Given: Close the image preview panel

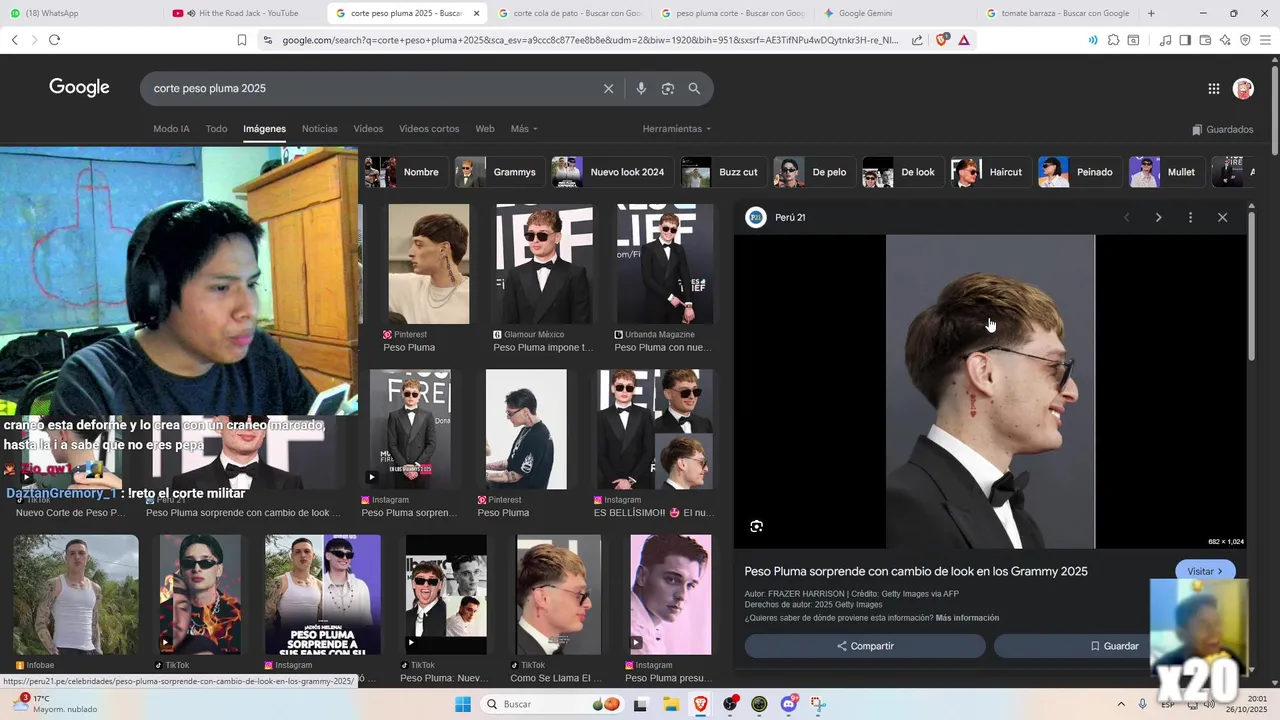Looking at the screenshot, I should (1222, 217).
